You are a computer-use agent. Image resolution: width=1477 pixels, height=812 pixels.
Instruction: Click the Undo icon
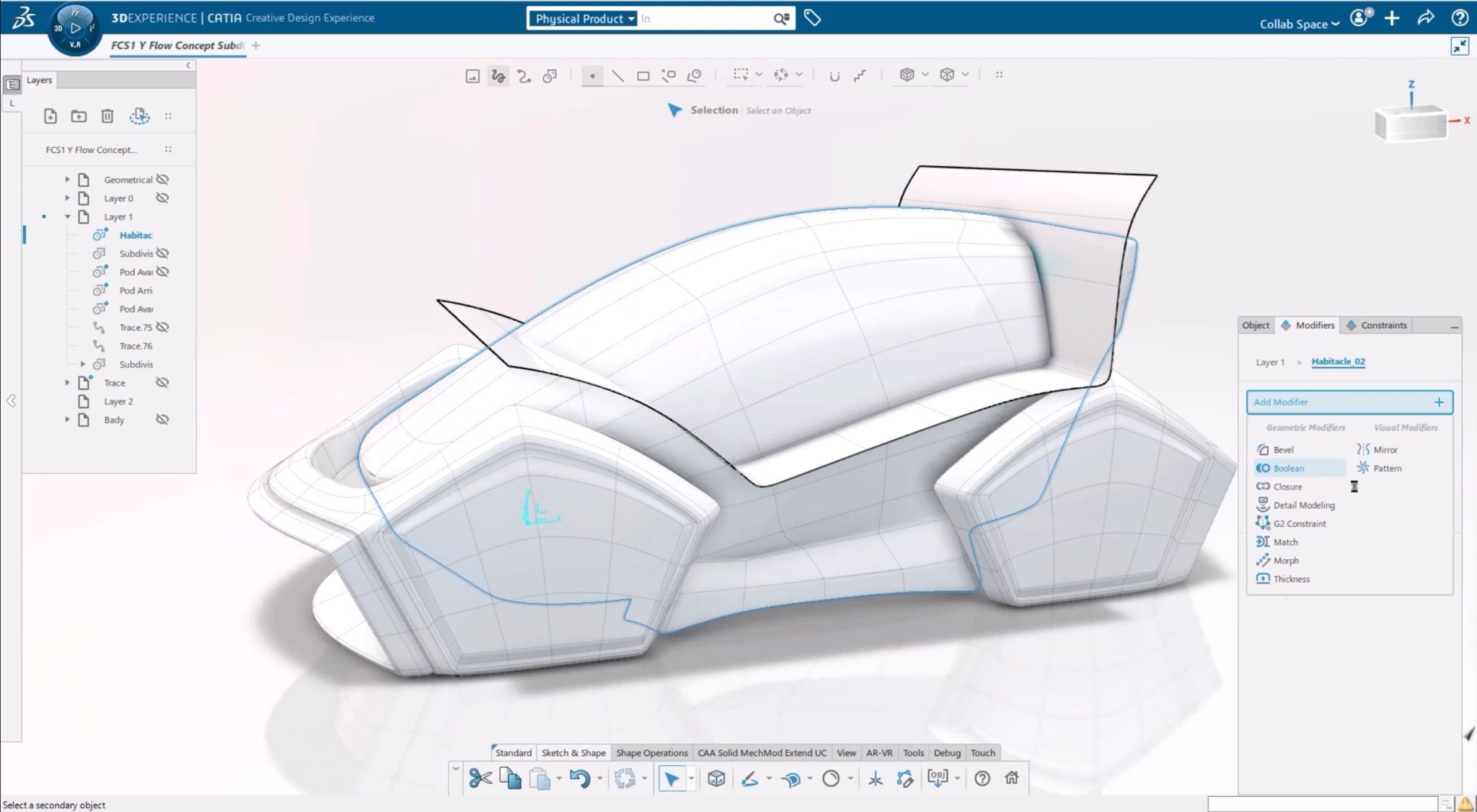[x=579, y=778]
